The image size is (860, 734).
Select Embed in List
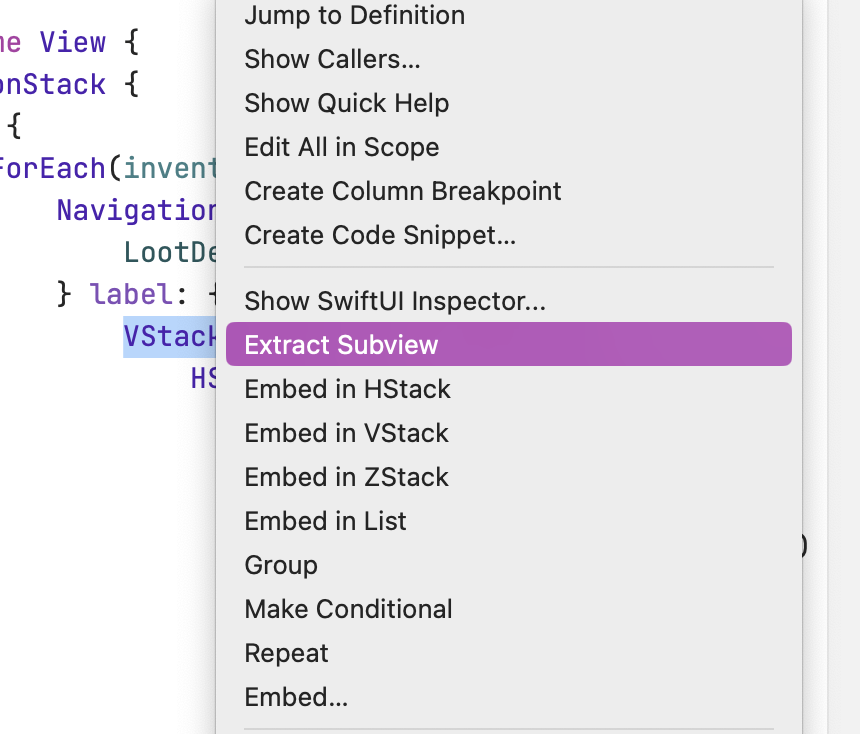(x=325, y=521)
